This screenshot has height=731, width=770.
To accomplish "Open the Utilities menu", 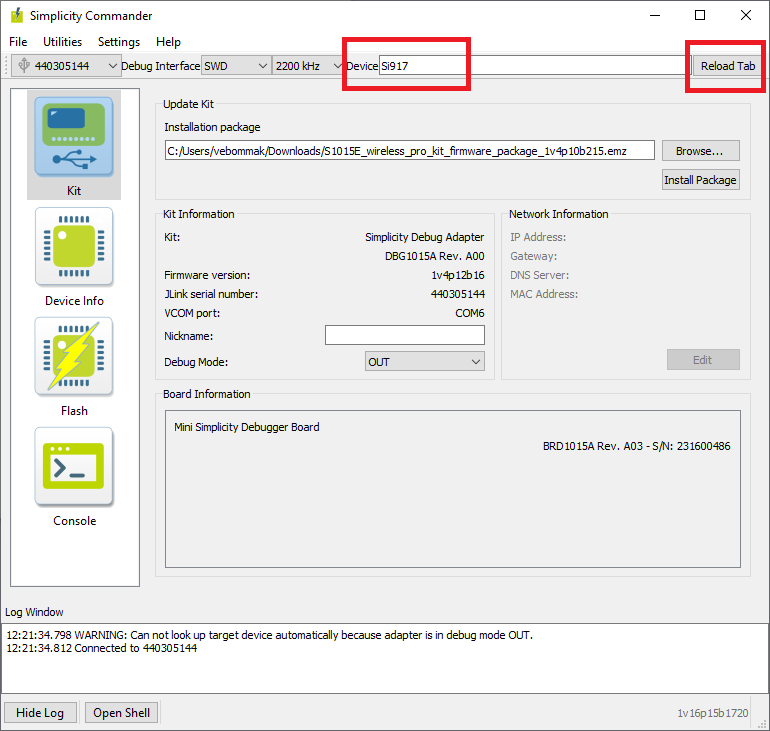I will click(x=62, y=42).
